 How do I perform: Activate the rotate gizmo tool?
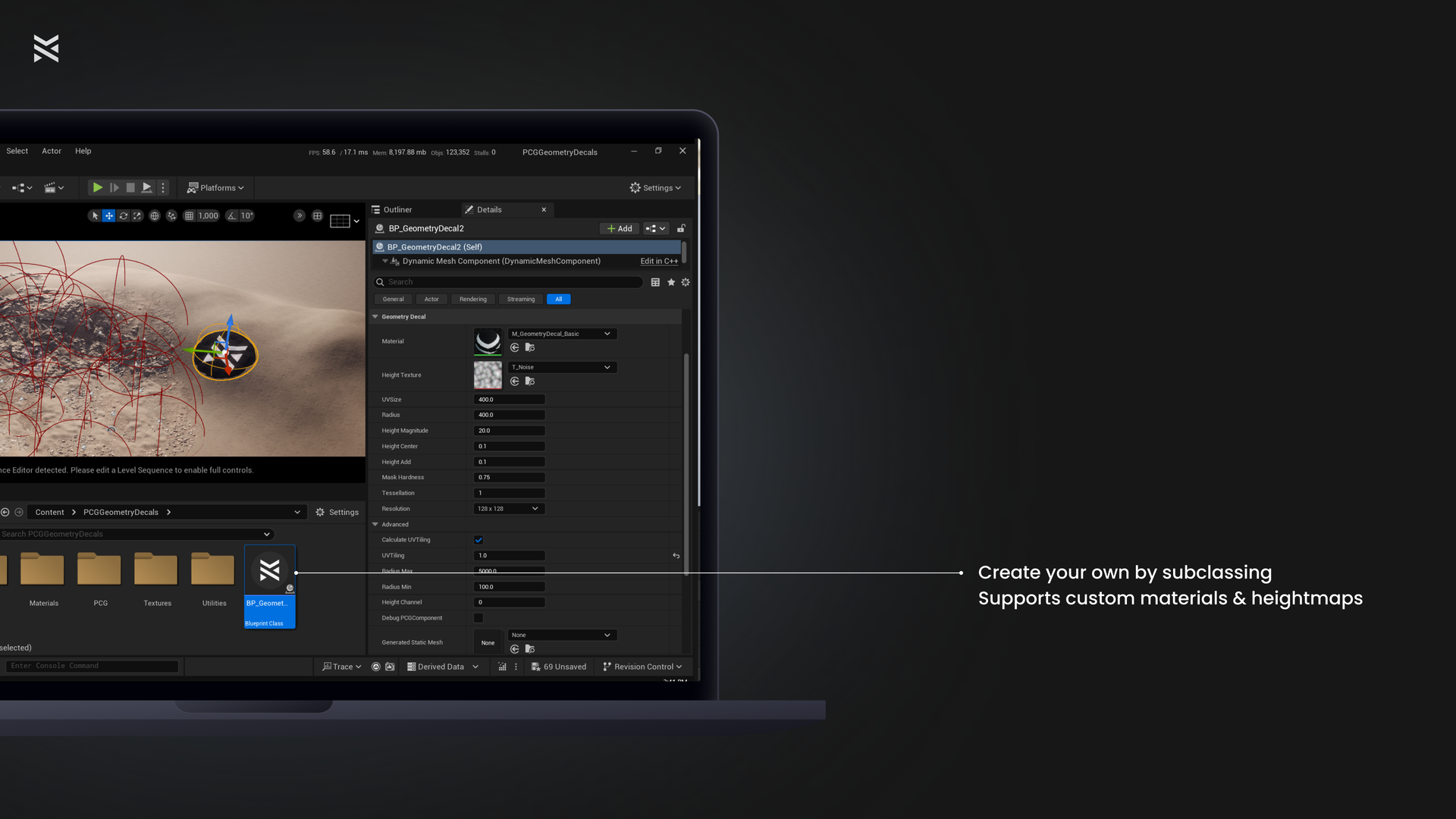pos(124,216)
